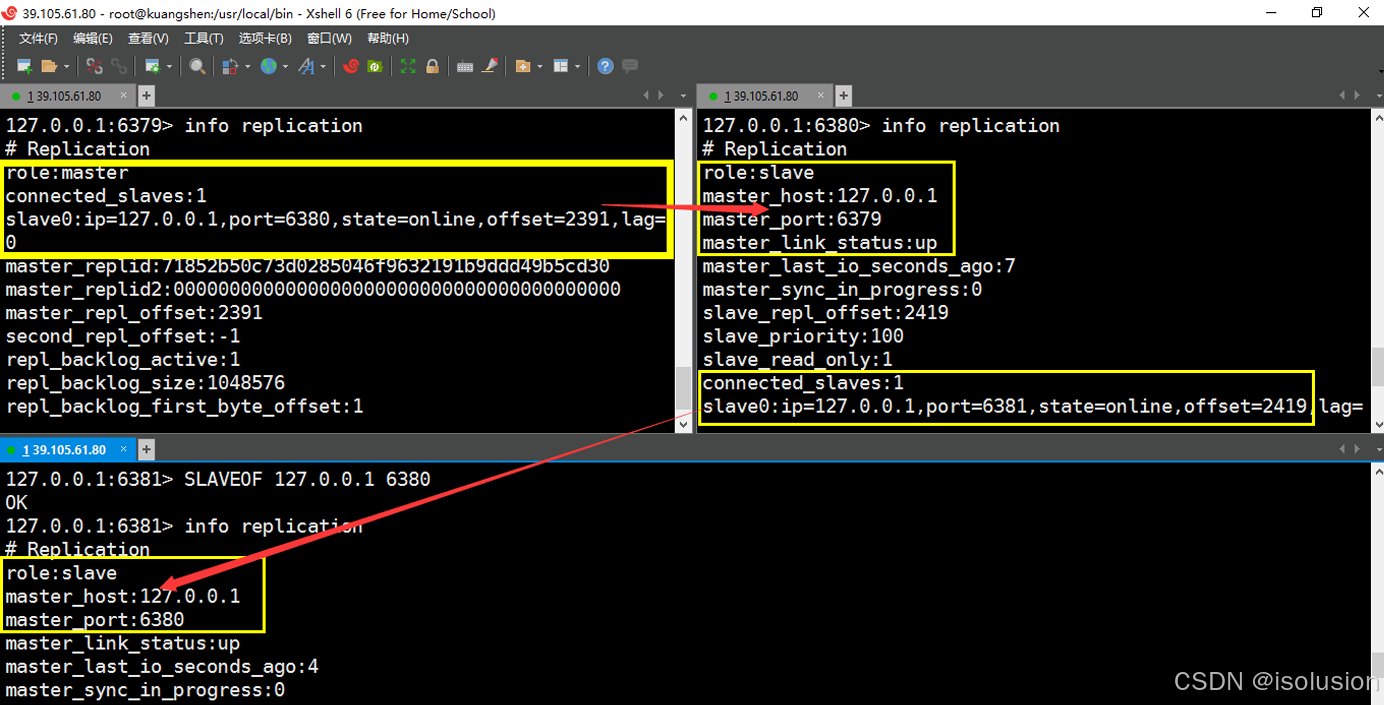Click the red Xshell swirl icon
Viewport: 1384px width, 705px height.
click(351, 66)
